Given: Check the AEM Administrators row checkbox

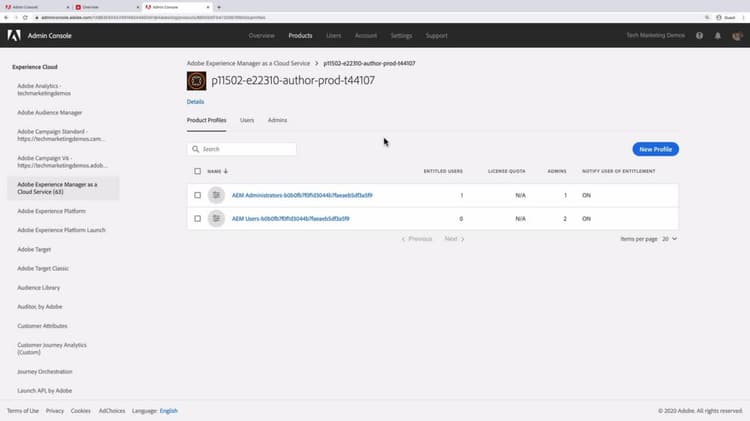Looking at the screenshot, I should click(198, 195).
